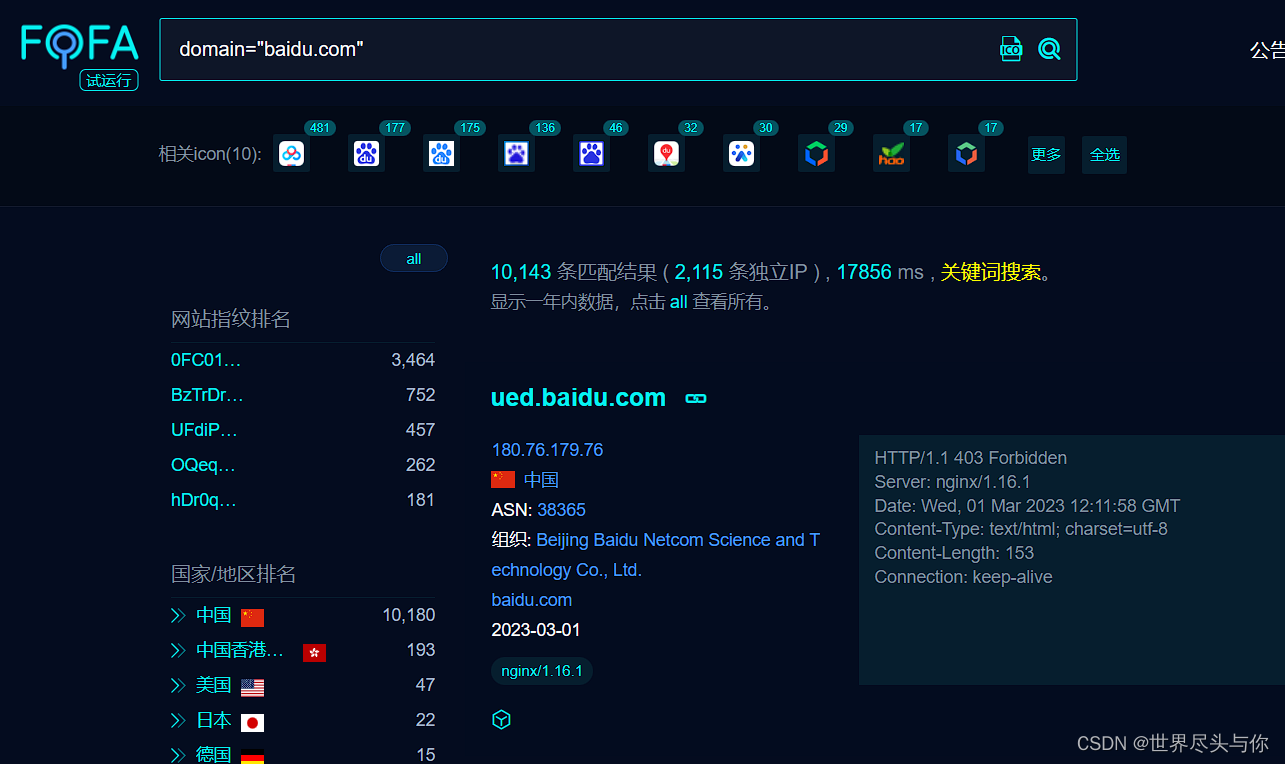Viewport: 1285px width, 764px height.
Task: Select the related icon with count 481
Action: click(x=291, y=154)
